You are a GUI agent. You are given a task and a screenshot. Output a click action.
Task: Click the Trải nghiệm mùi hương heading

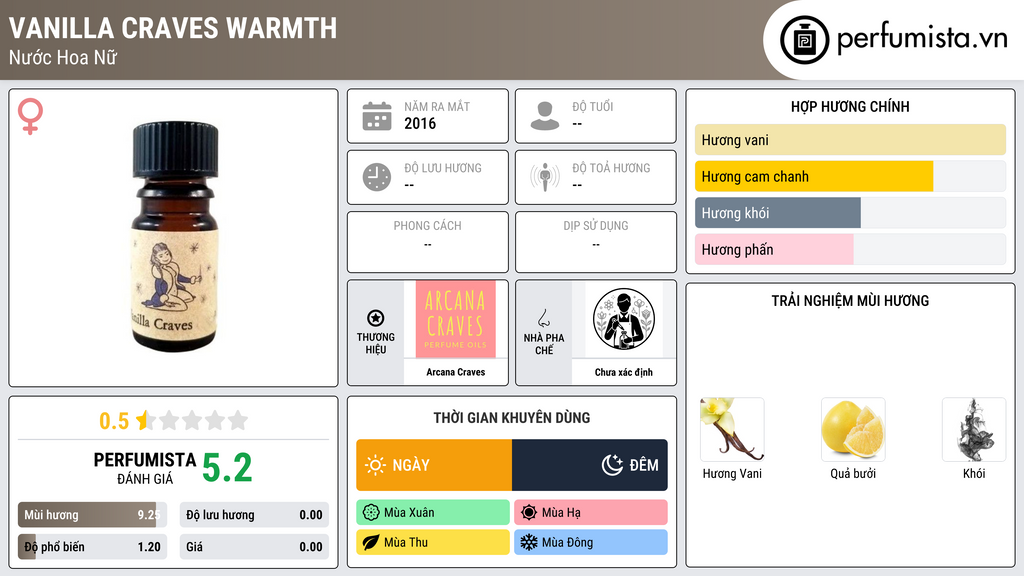point(850,301)
